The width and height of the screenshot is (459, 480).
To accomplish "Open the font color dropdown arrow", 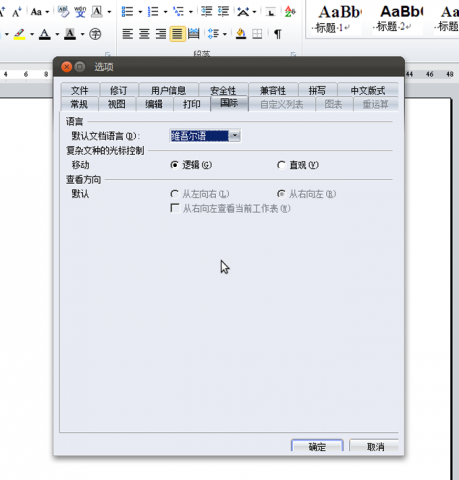I will pos(57,34).
